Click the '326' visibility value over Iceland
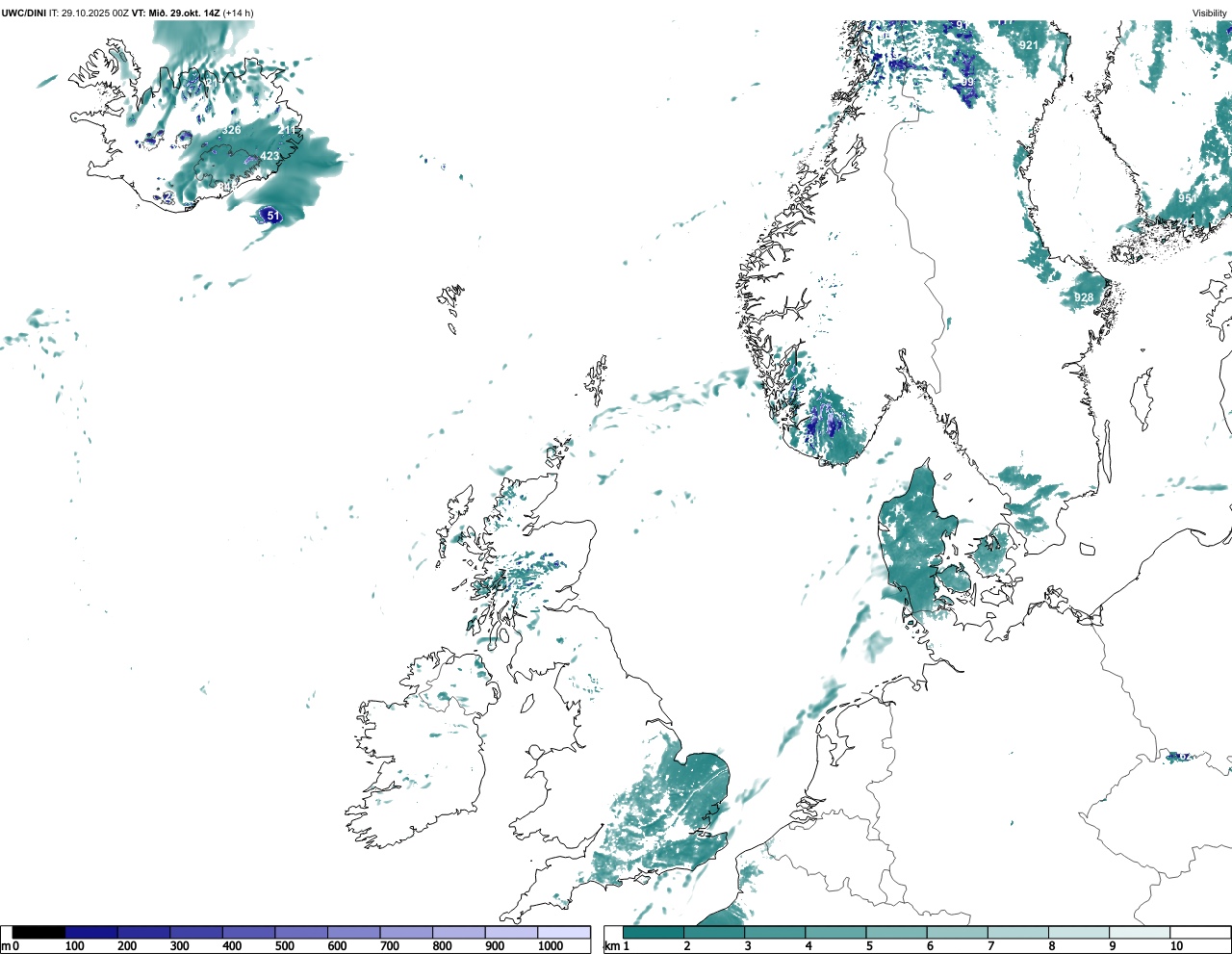1232x954 pixels. (x=231, y=130)
